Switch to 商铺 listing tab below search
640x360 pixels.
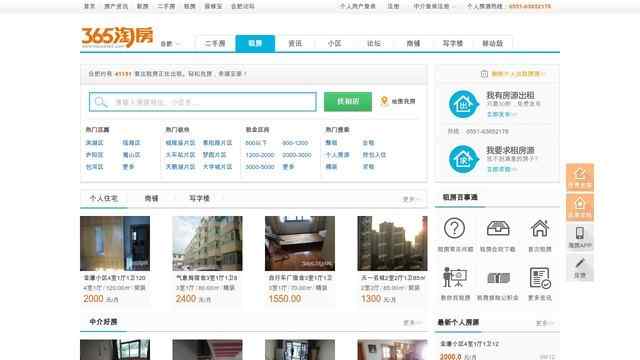pyautogui.click(x=151, y=198)
